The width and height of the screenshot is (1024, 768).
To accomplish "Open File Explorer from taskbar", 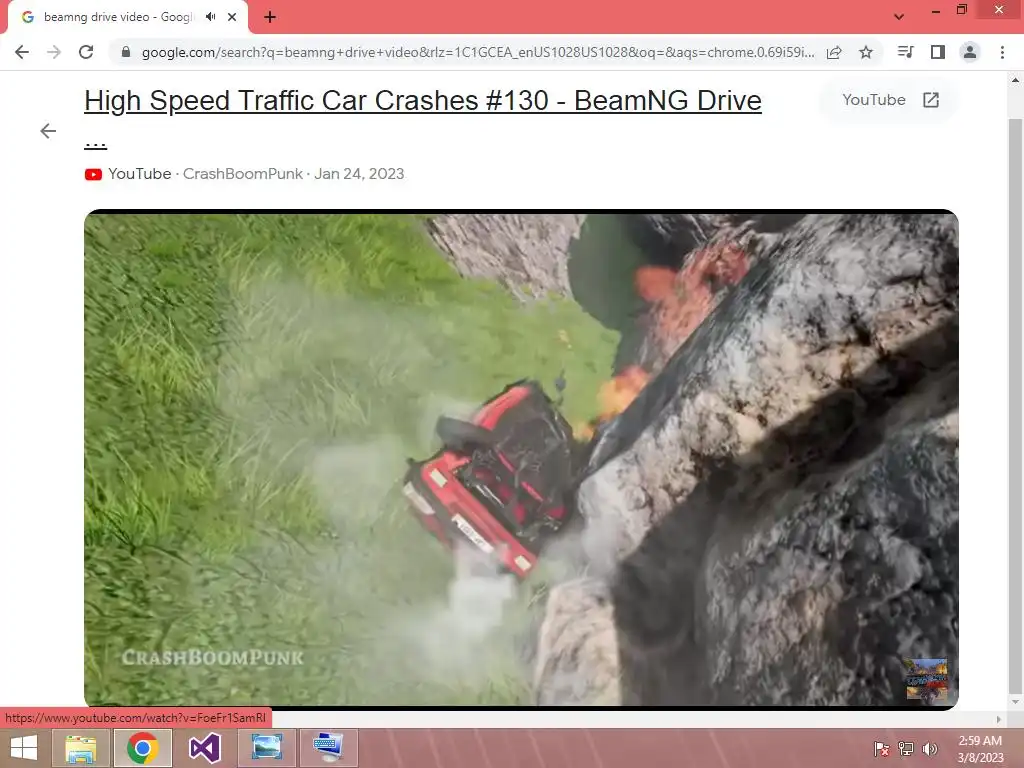I will pos(81,748).
